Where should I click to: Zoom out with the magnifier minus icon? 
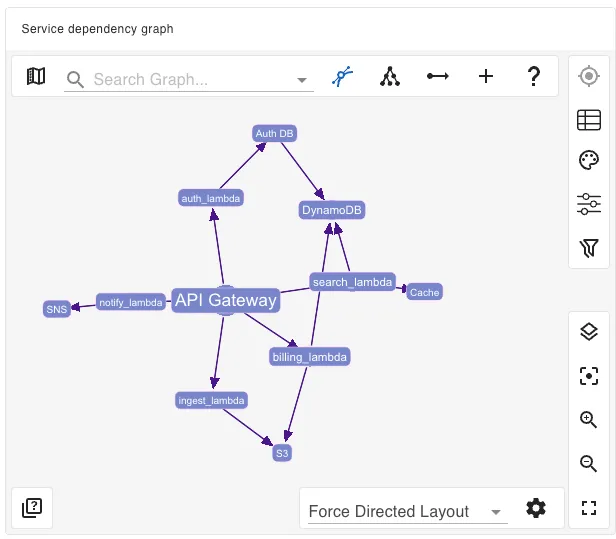[x=588, y=464]
